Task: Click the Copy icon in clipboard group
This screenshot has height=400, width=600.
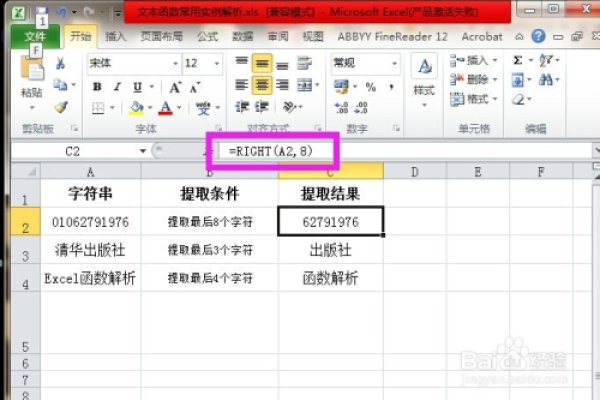Action: pyautogui.click(x=60, y=85)
